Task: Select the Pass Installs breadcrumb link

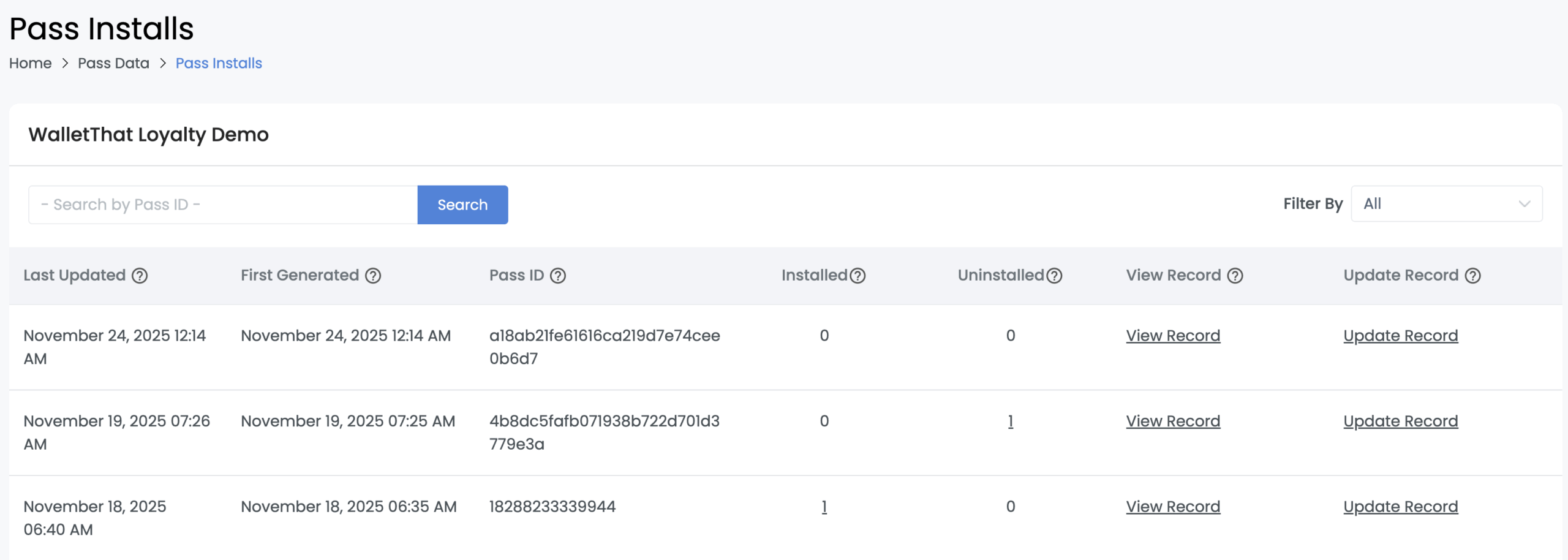Action: point(218,63)
